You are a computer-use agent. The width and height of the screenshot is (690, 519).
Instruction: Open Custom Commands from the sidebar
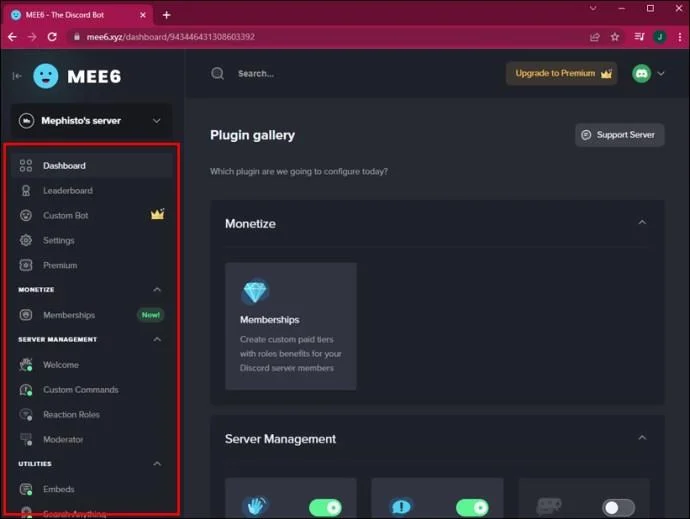click(92, 390)
